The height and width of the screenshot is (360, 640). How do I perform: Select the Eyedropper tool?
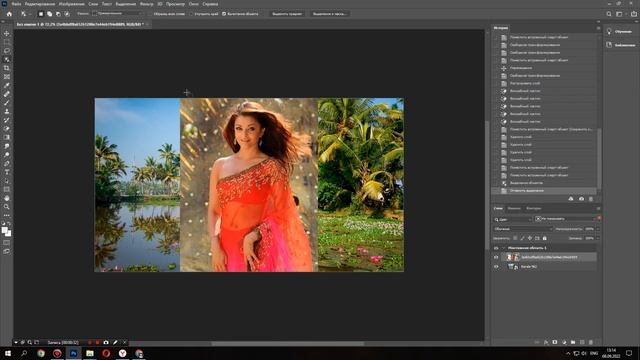point(7,85)
